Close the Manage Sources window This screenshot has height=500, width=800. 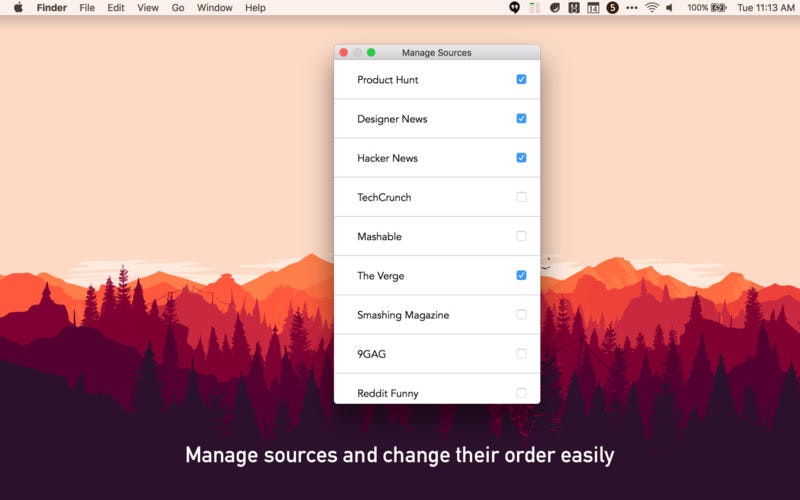coord(343,53)
